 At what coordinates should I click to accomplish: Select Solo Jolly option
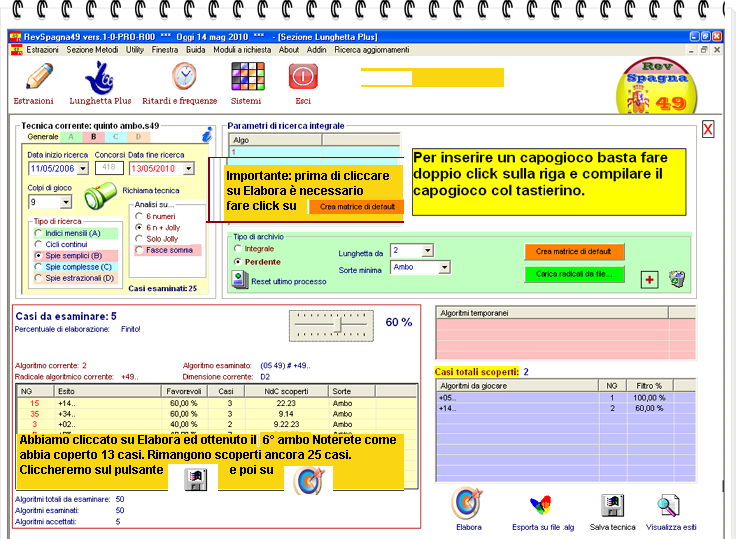(139, 239)
